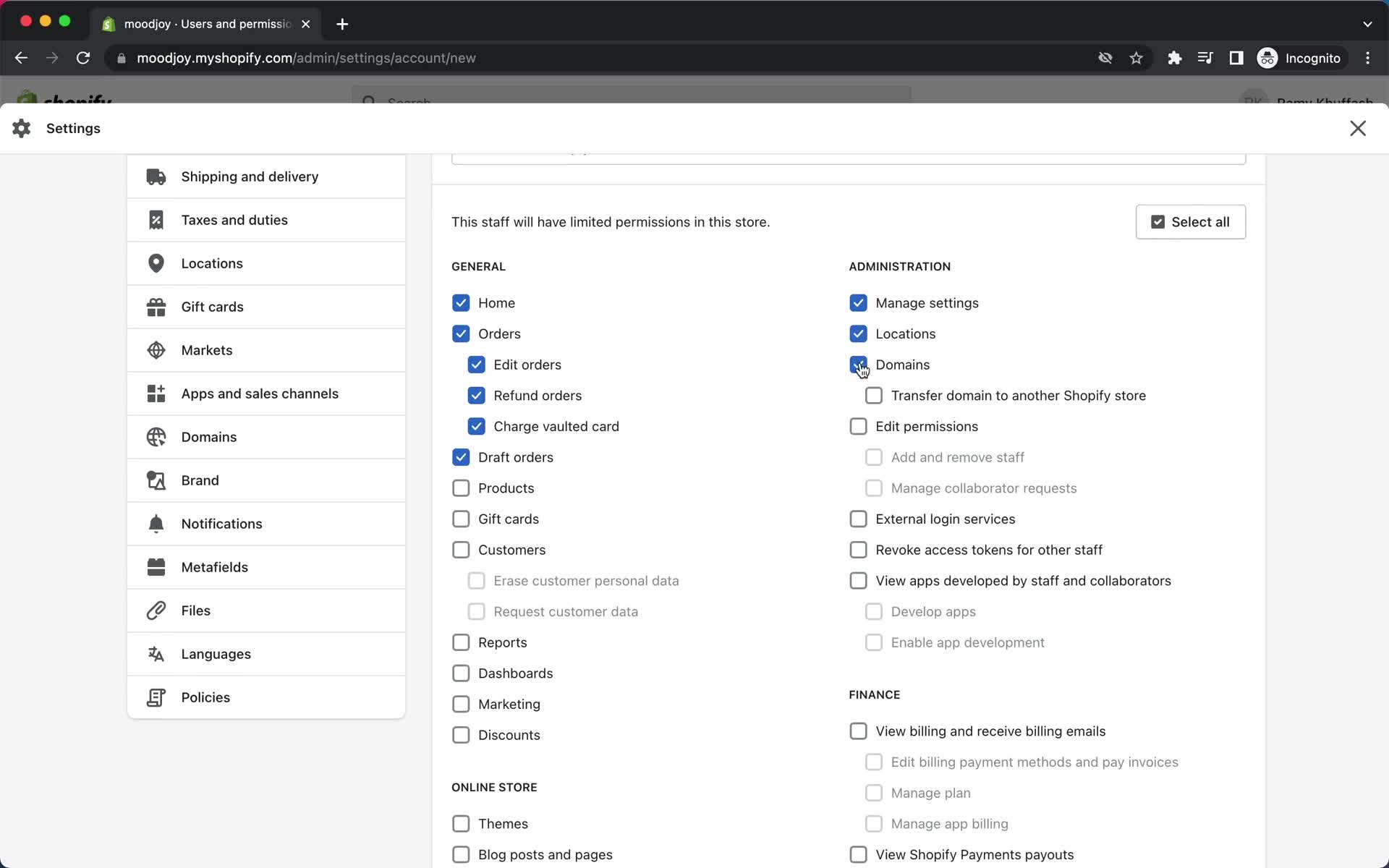
Task: Click the Notifications bell icon
Action: [x=155, y=523]
